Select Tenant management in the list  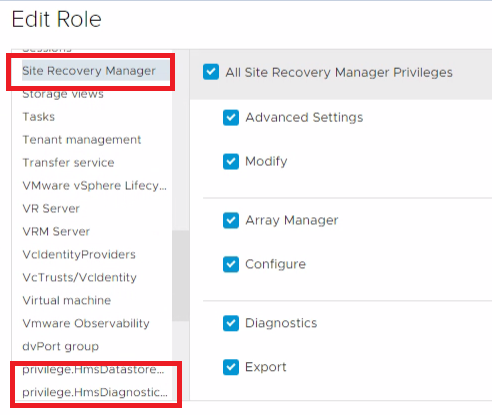click(82, 140)
